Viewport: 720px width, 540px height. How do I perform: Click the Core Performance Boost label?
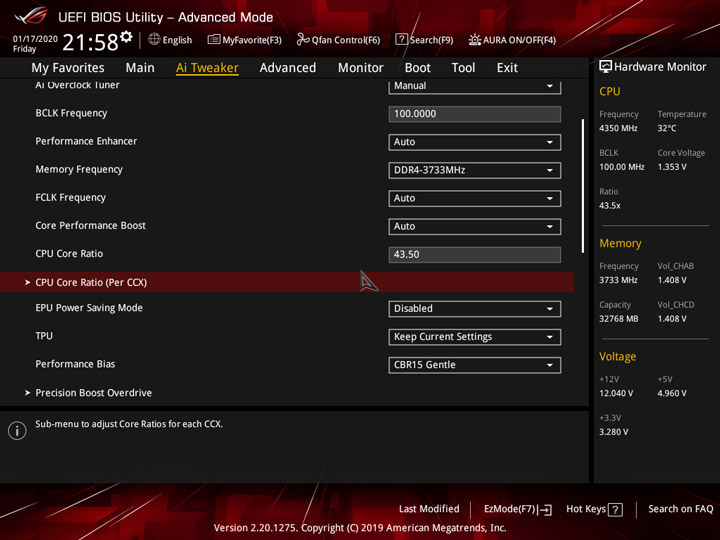click(x=90, y=225)
